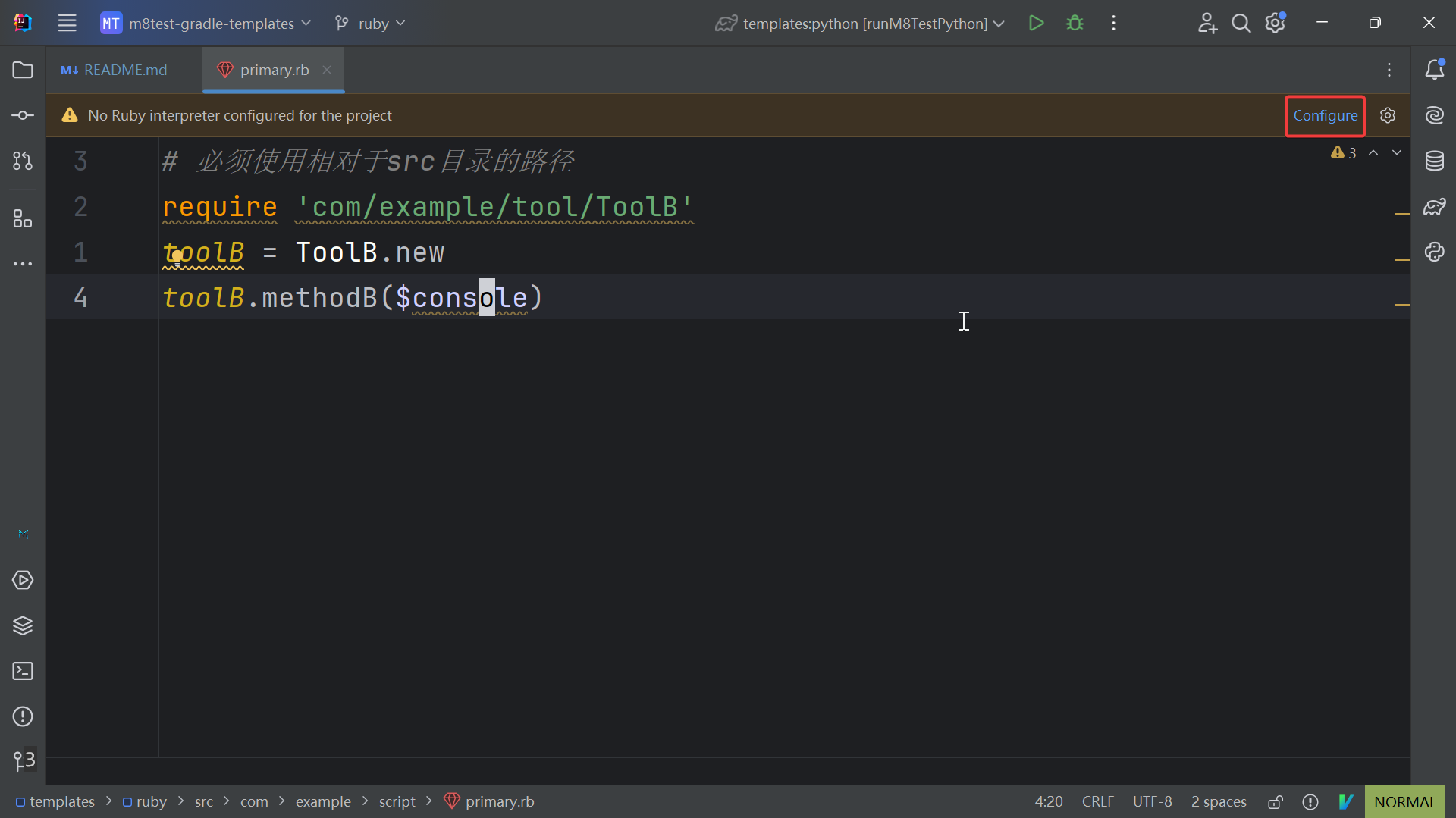Switch to the README.md tab
Image resolution: width=1456 pixels, height=818 pixels.
(115, 70)
